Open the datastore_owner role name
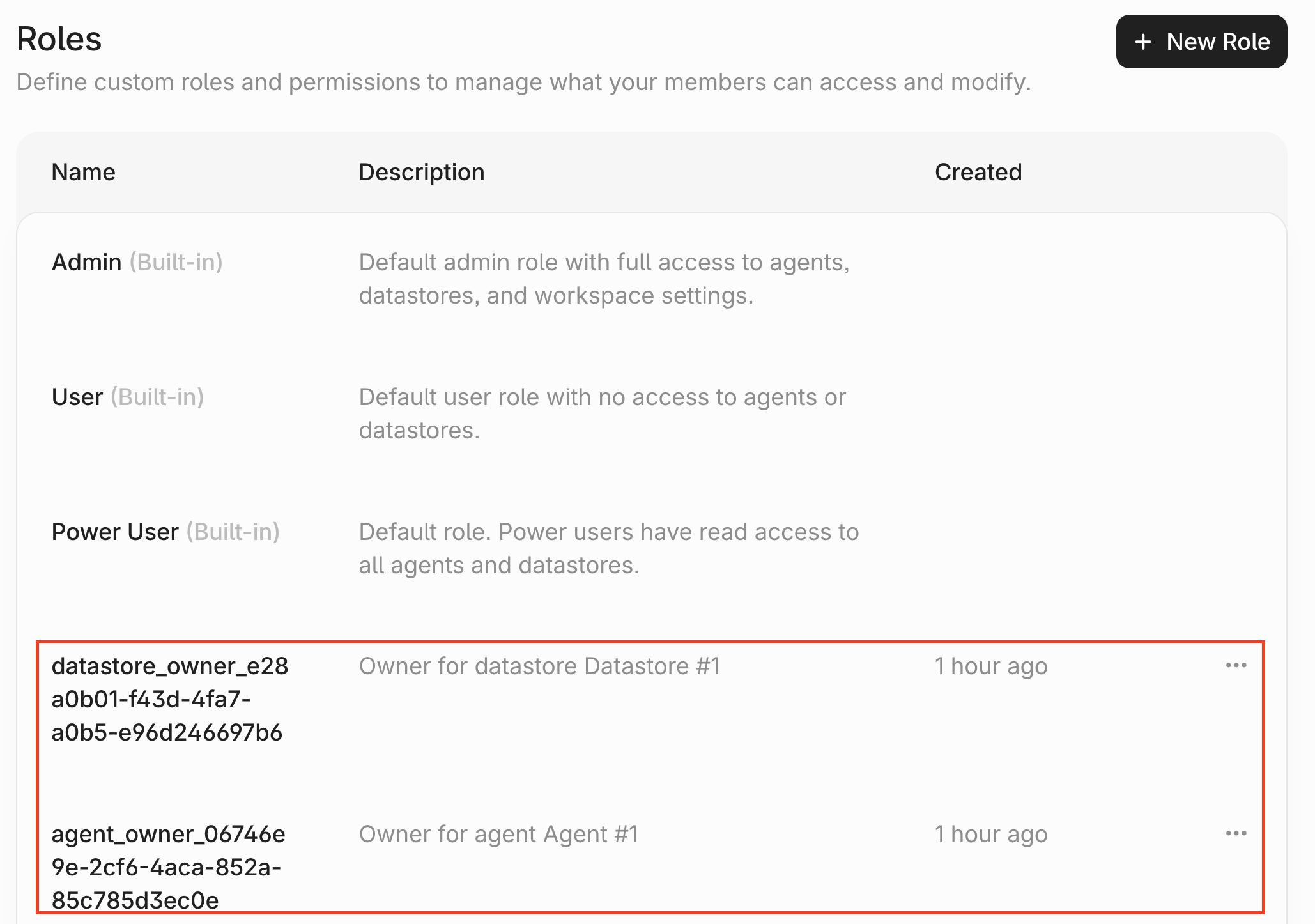Screen dimensions: 1315x924 169,699
